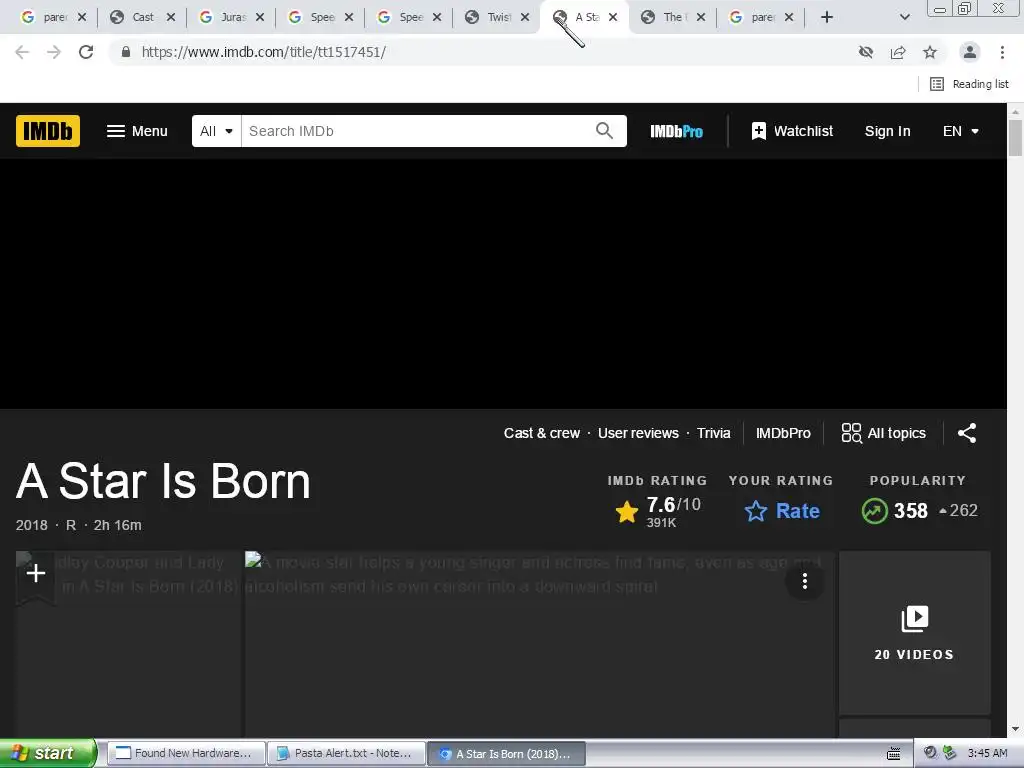Click the padlock site info icon
Viewport: 1024px width, 768px height.
click(x=126, y=52)
